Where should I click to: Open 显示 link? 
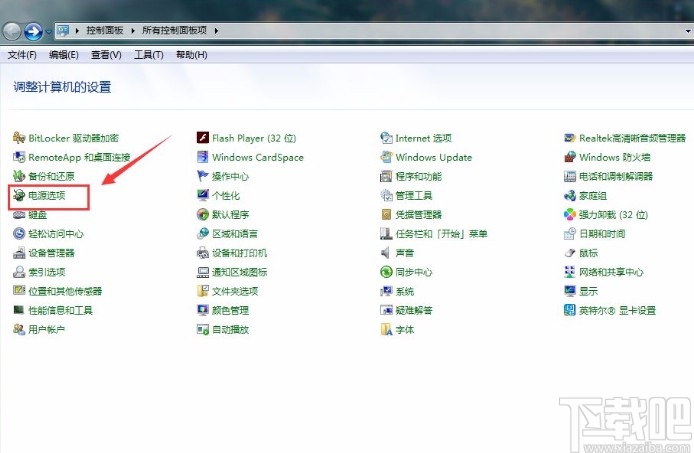tap(588, 291)
